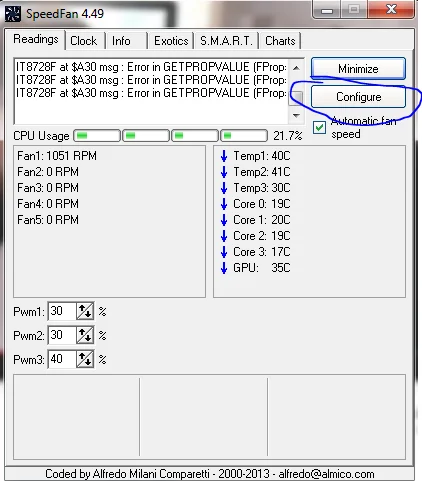
Task: Click the fourth CPU usage bar
Action: click(x=244, y=136)
